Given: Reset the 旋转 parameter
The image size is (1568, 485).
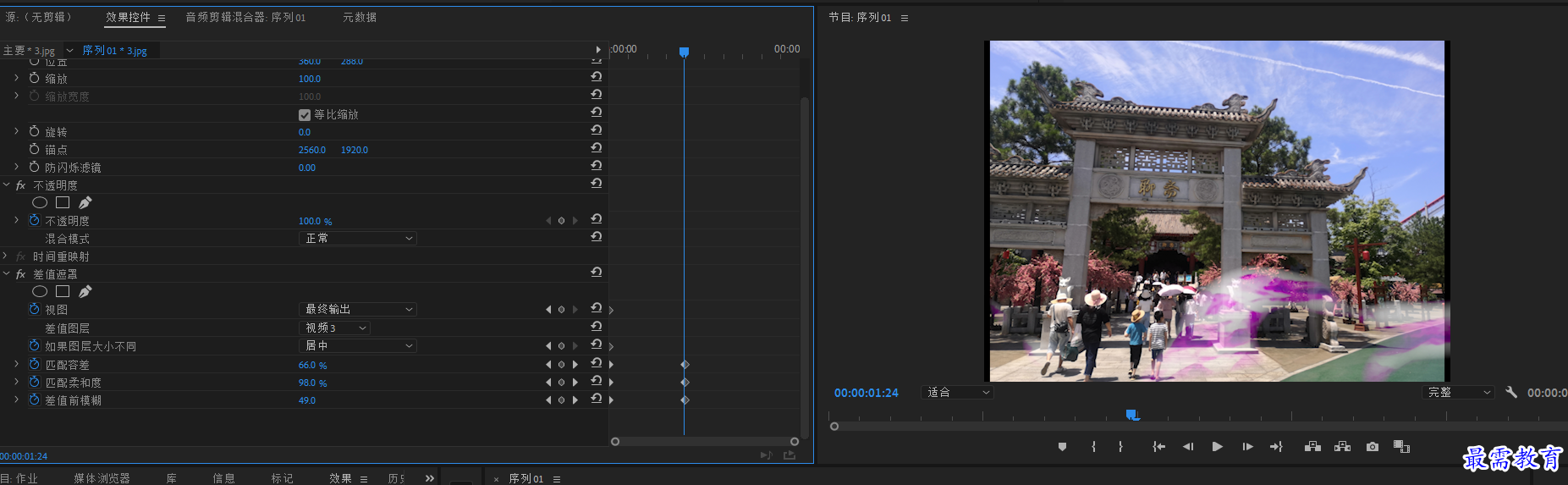Looking at the screenshot, I should pos(596,130).
